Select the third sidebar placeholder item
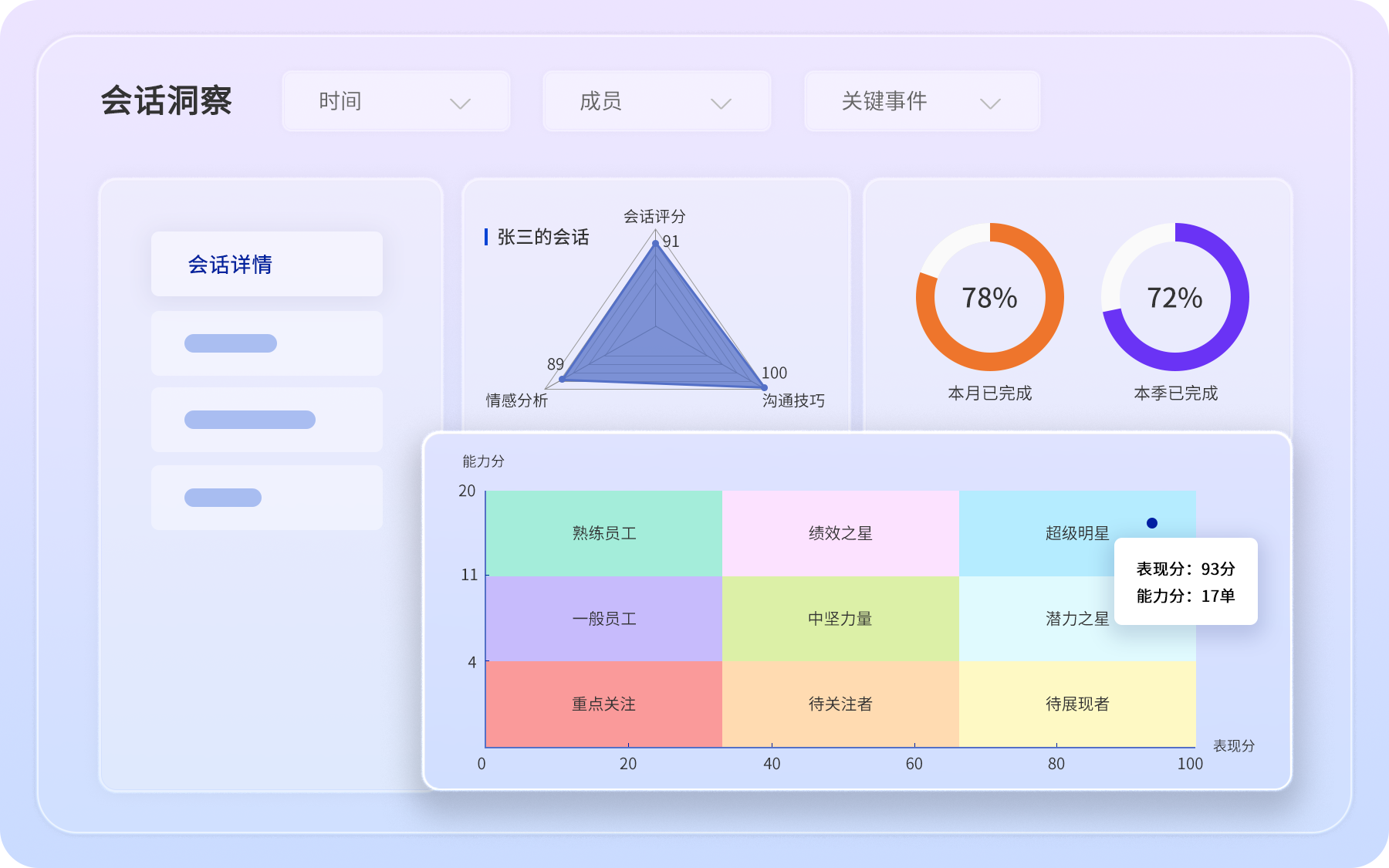 [x=266, y=420]
